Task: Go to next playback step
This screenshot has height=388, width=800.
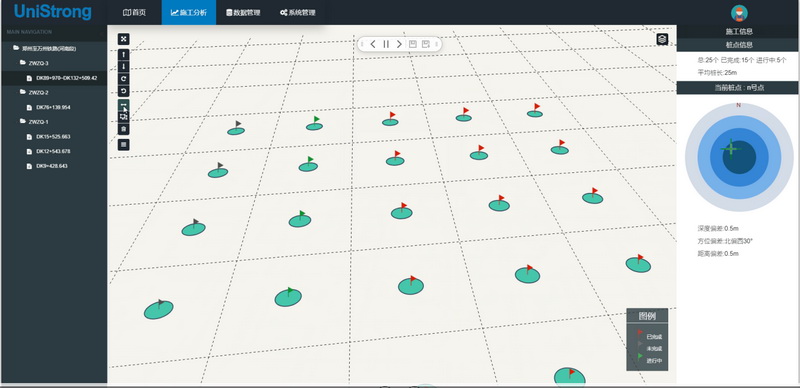Action: pos(399,44)
